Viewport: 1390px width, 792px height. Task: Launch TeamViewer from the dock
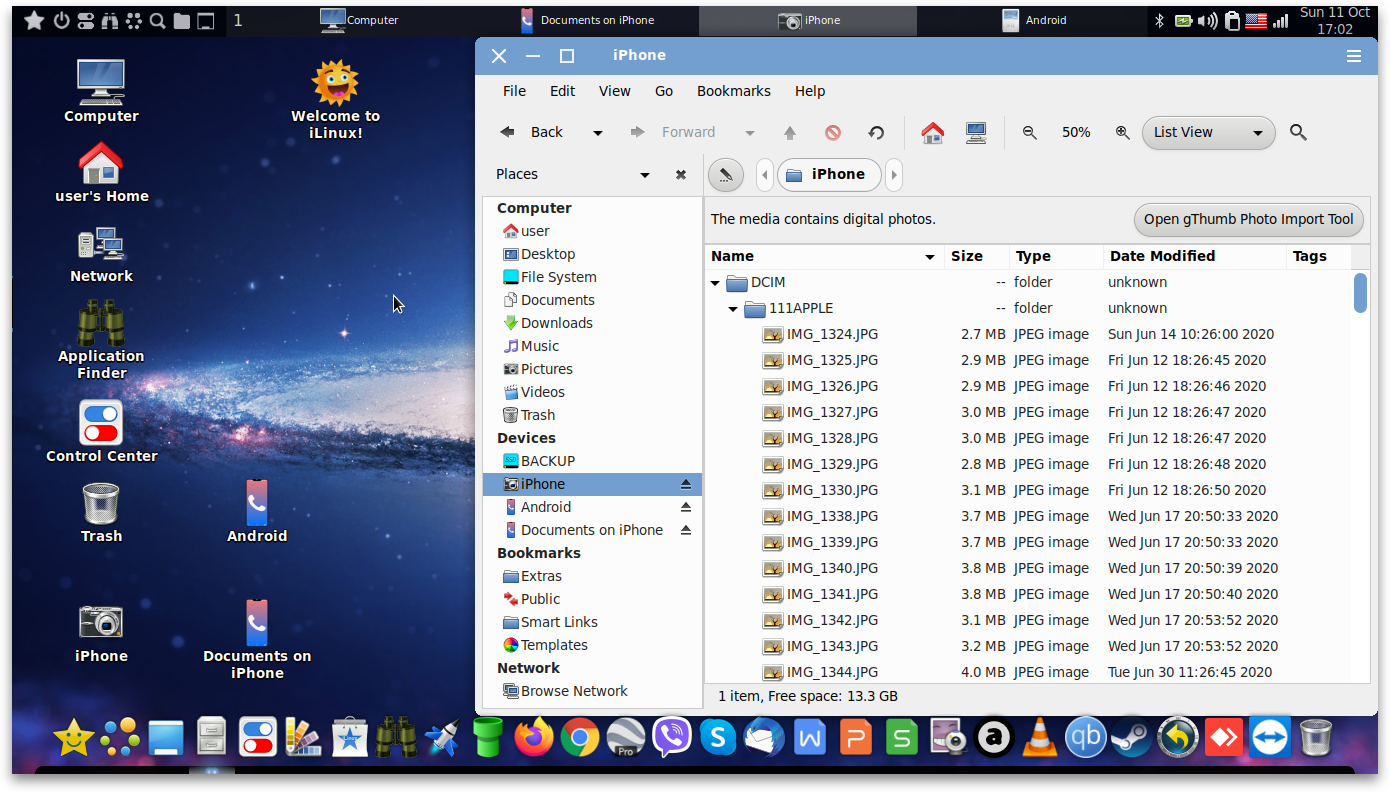[1270, 738]
